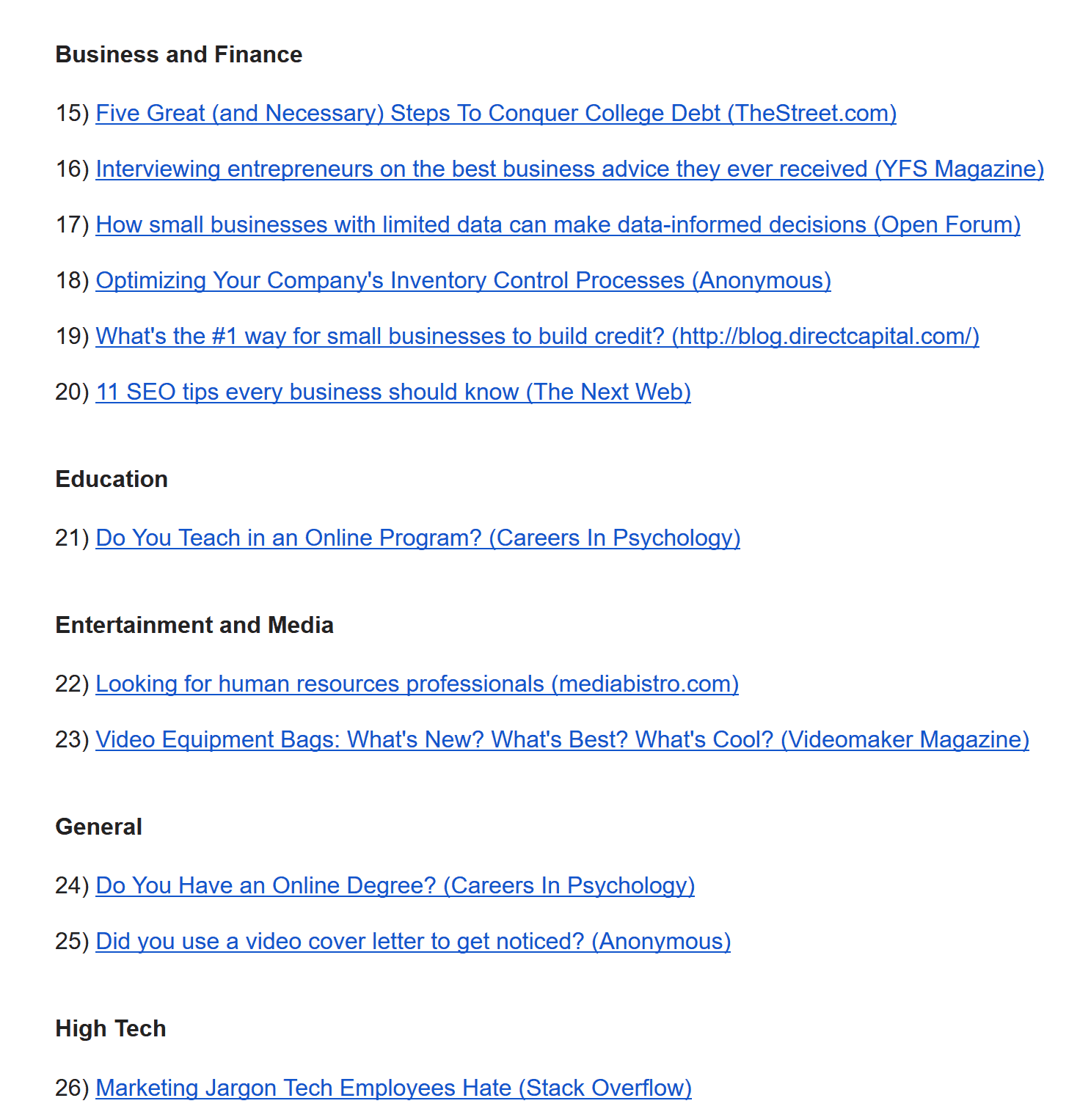The image size is (1080, 1120).
Task: Select the Education section heading
Action: 112,480
